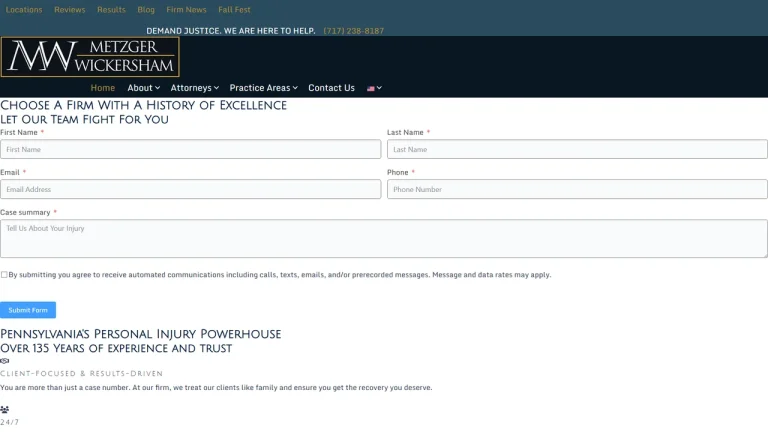This screenshot has width=768, height=432.
Task: Click the Metzger Wickersham logo
Action: pos(90,57)
